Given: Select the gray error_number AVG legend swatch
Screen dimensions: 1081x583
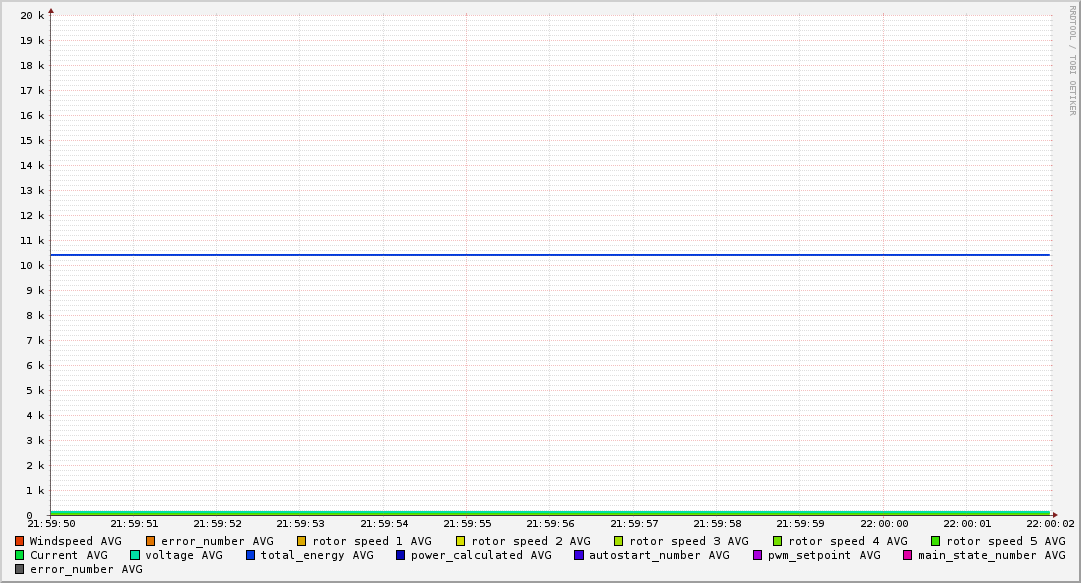Looking at the screenshot, I should (x=20, y=569).
